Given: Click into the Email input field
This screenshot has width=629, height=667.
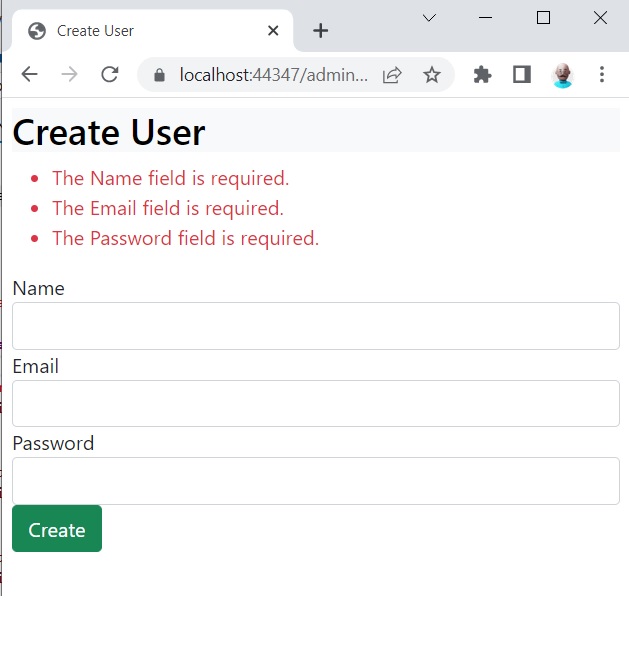Looking at the screenshot, I should [316, 403].
